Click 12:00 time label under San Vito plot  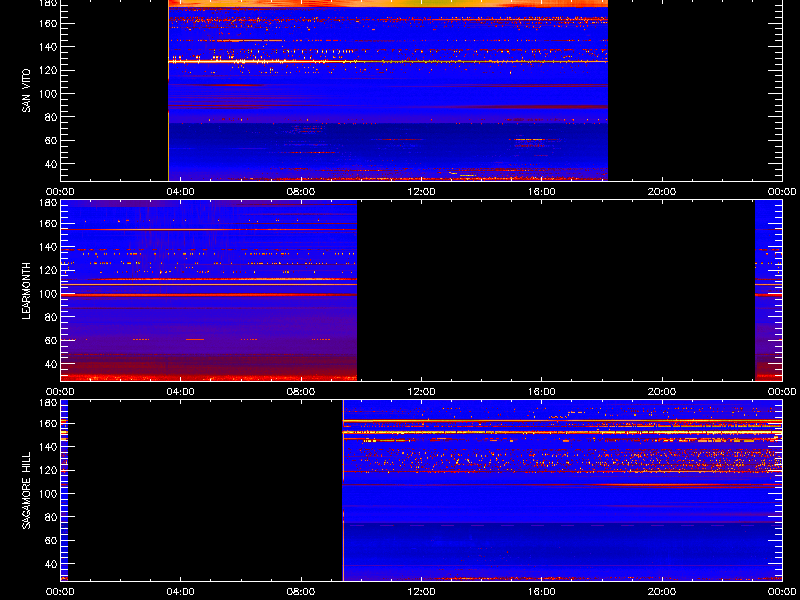coord(421,192)
